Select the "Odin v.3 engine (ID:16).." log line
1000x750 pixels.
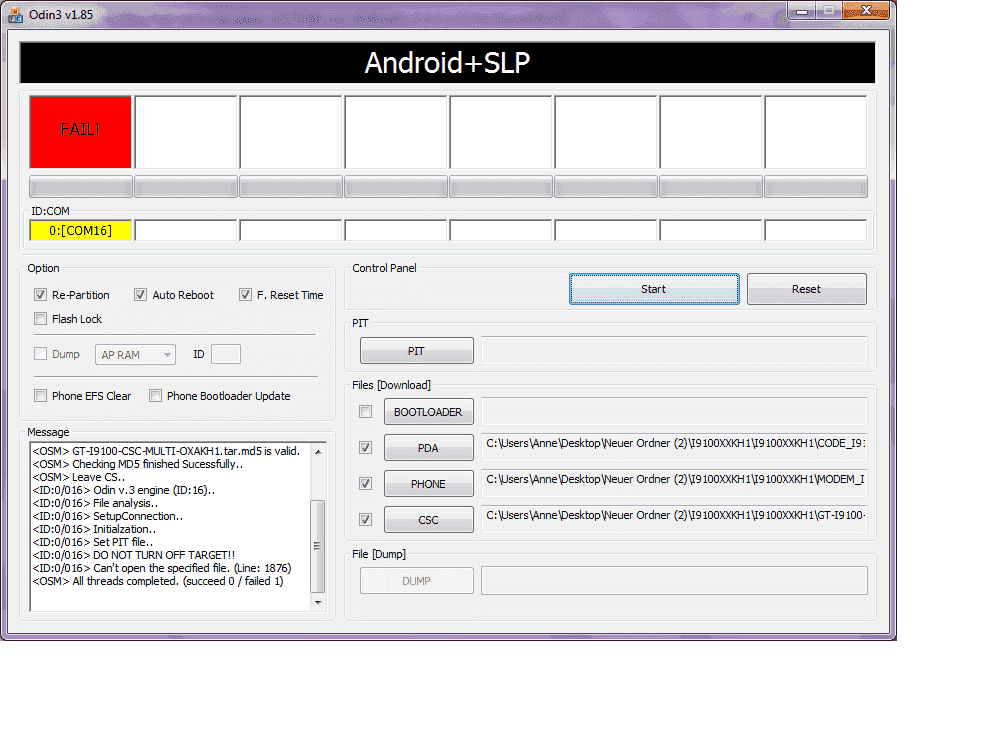[124, 490]
